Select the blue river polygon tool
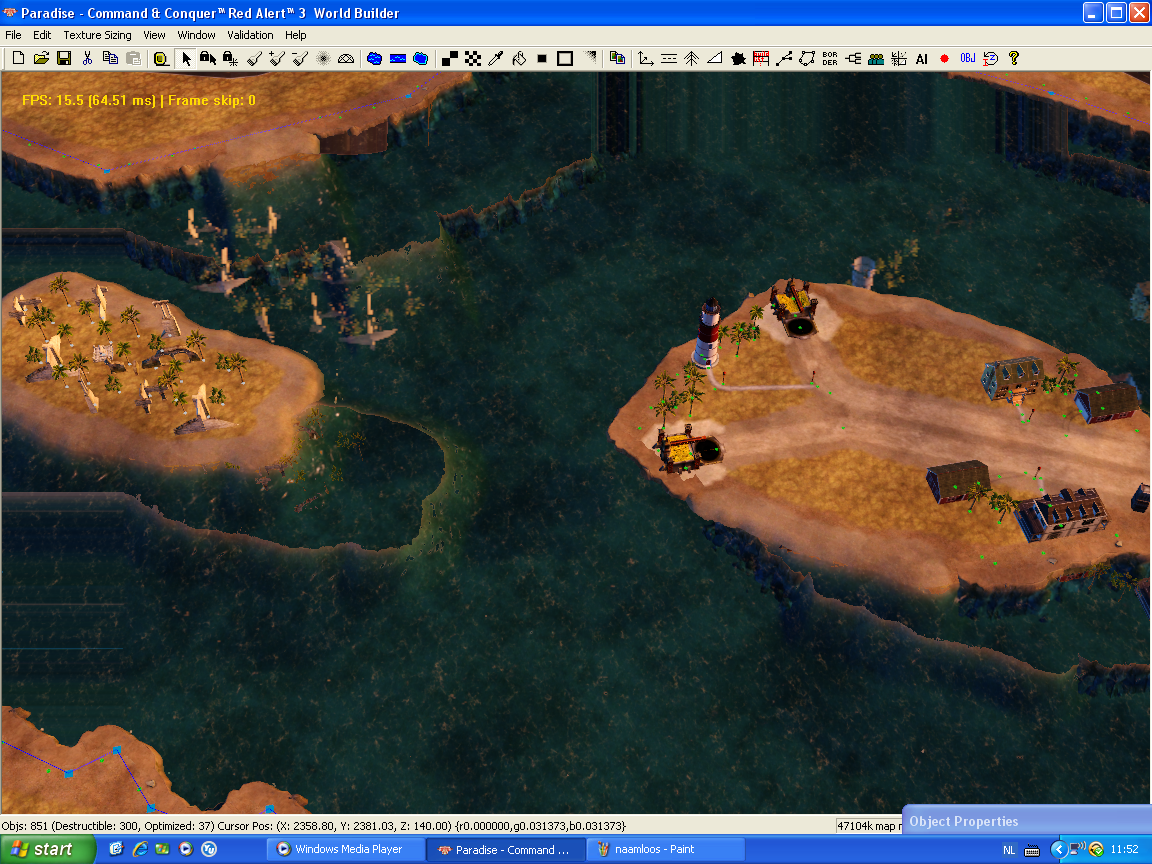 coord(421,58)
